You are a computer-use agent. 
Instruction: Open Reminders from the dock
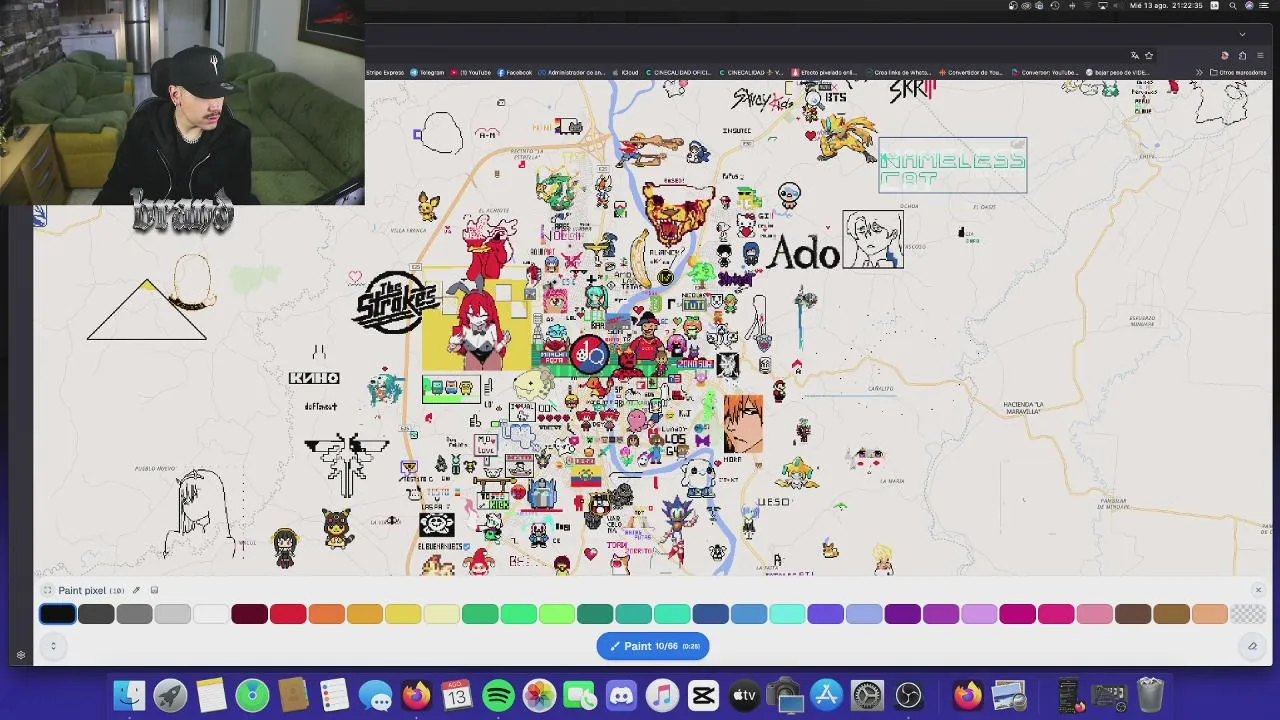click(x=334, y=695)
